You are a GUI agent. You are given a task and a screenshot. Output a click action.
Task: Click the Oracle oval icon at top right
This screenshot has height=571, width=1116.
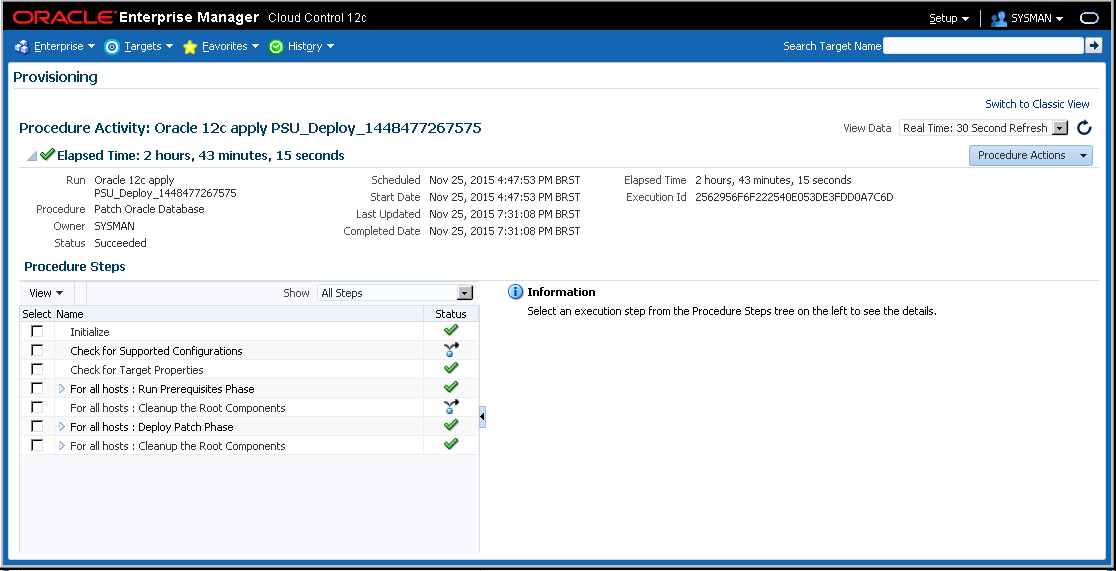(1090, 19)
